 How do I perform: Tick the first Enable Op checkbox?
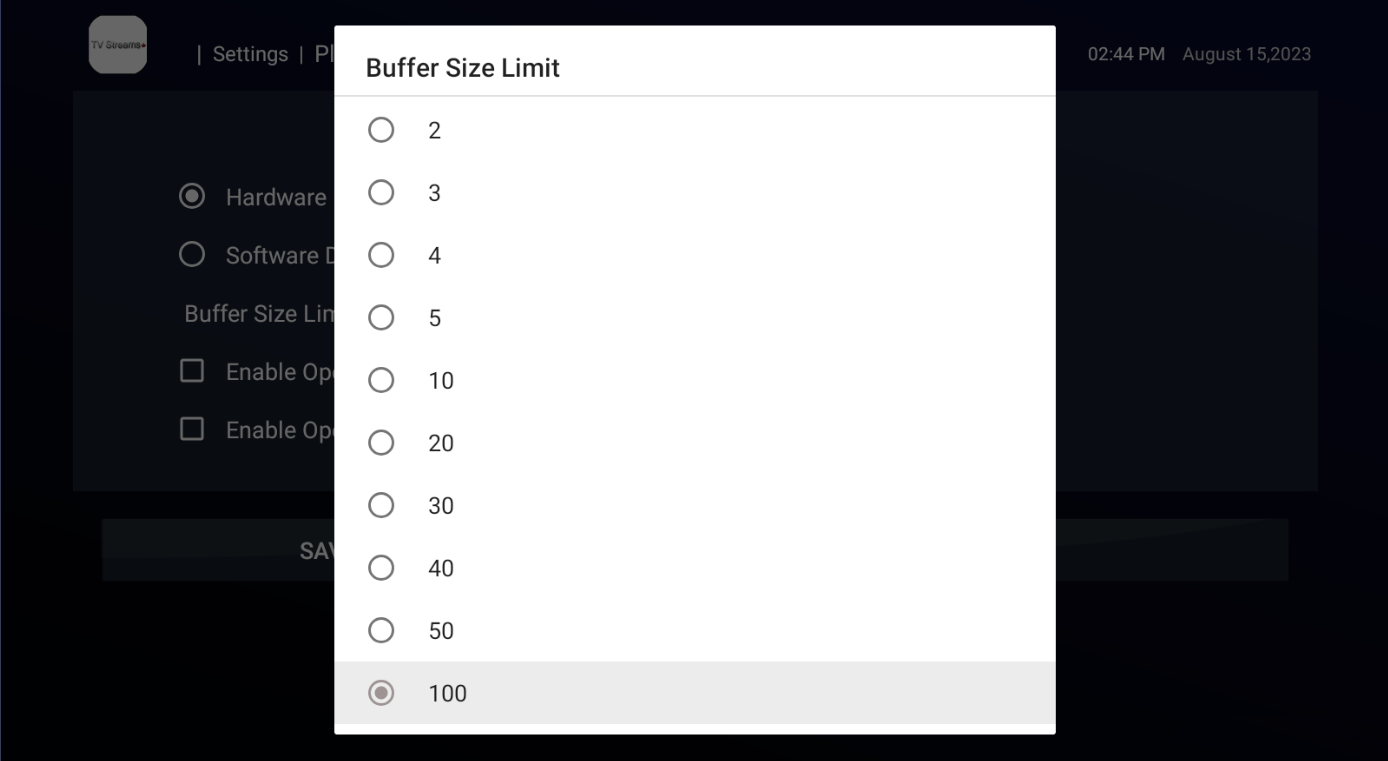tap(192, 371)
